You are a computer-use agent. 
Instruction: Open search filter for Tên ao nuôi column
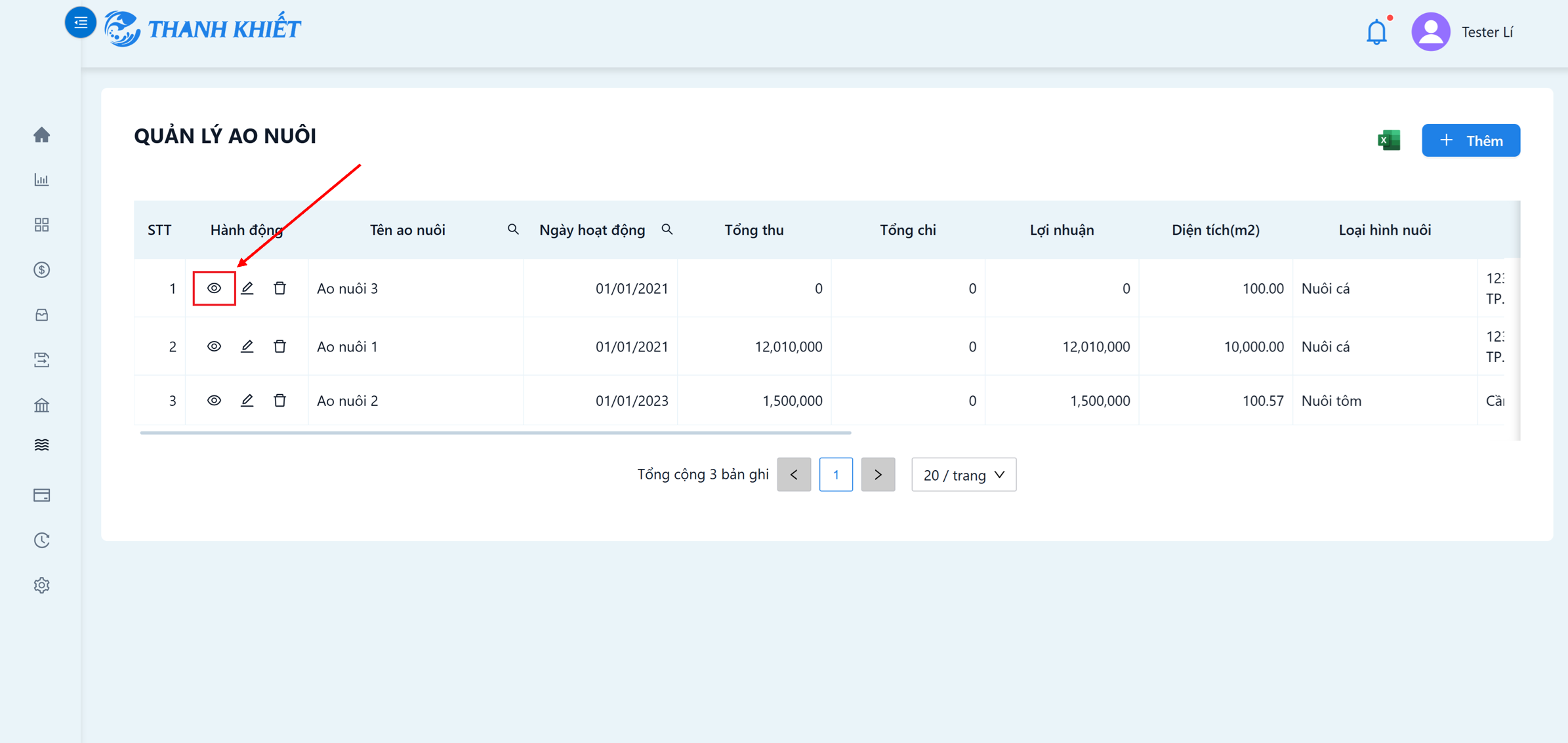[x=513, y=230]
